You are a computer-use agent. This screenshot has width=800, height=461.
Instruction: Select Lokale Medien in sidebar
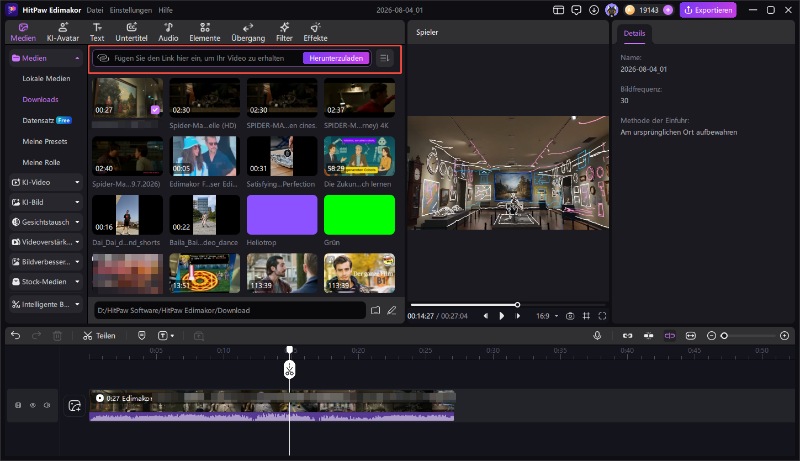pyautogui.click(x=46, y=79)
